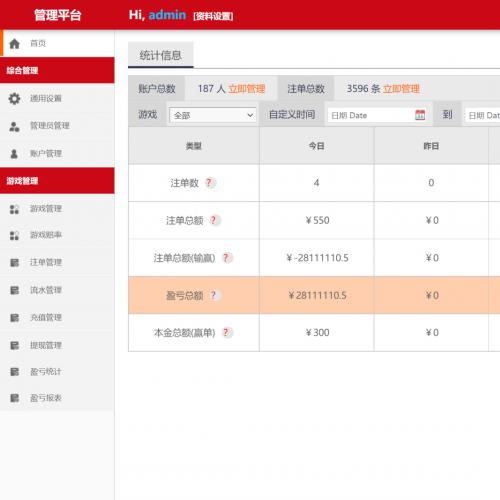Click 立即管理 link next to 3596 条
This screenshot has width=500, height=500.
tap(401, 89)
